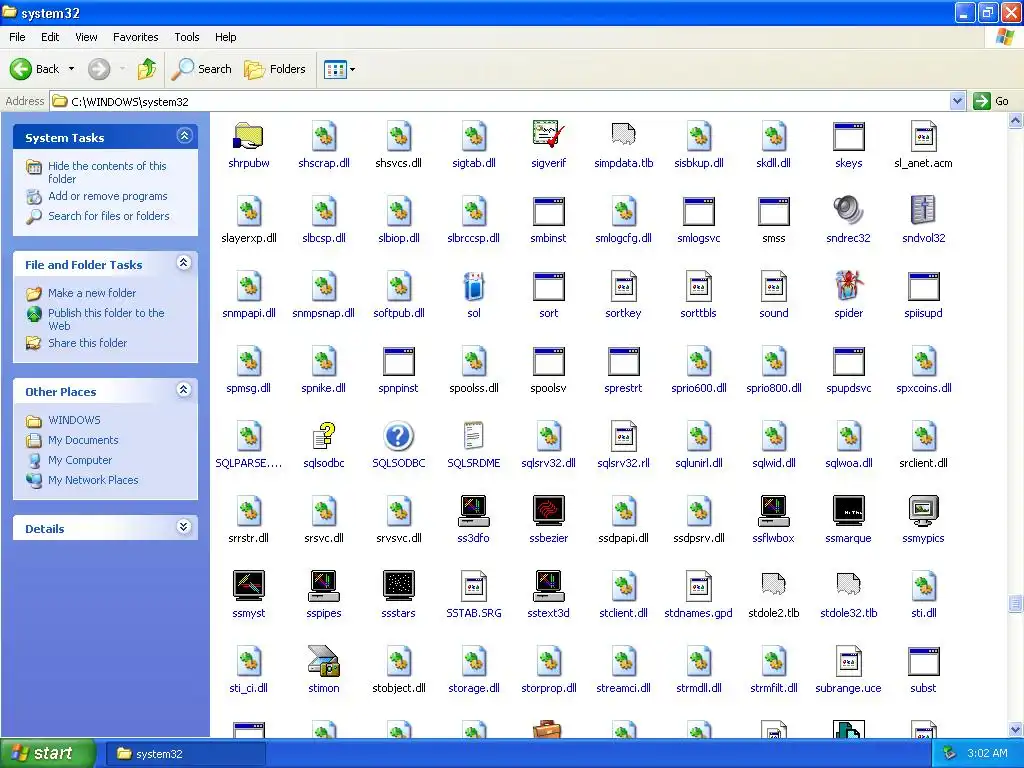
Task: Click the sstext3d screensaver icon
Action: click(549, 586)
